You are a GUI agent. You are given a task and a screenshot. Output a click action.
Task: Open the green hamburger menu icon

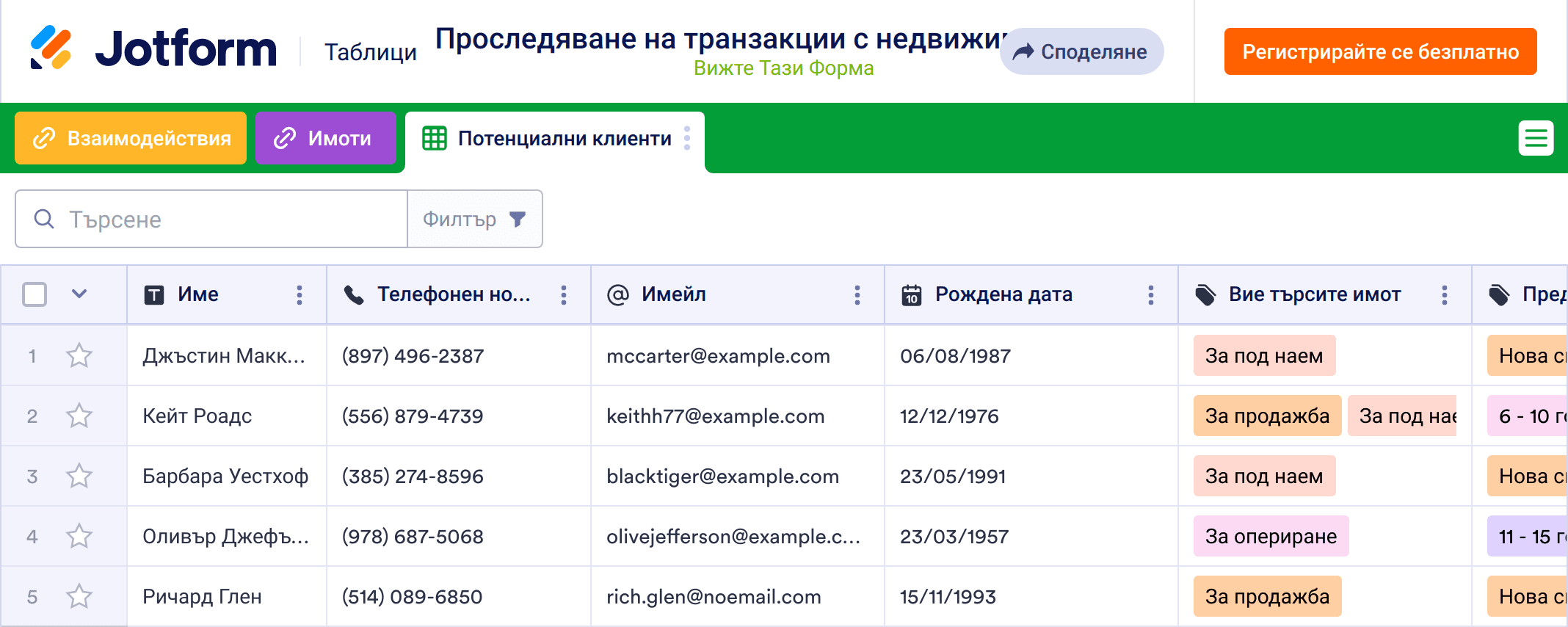click(1536, 138)
